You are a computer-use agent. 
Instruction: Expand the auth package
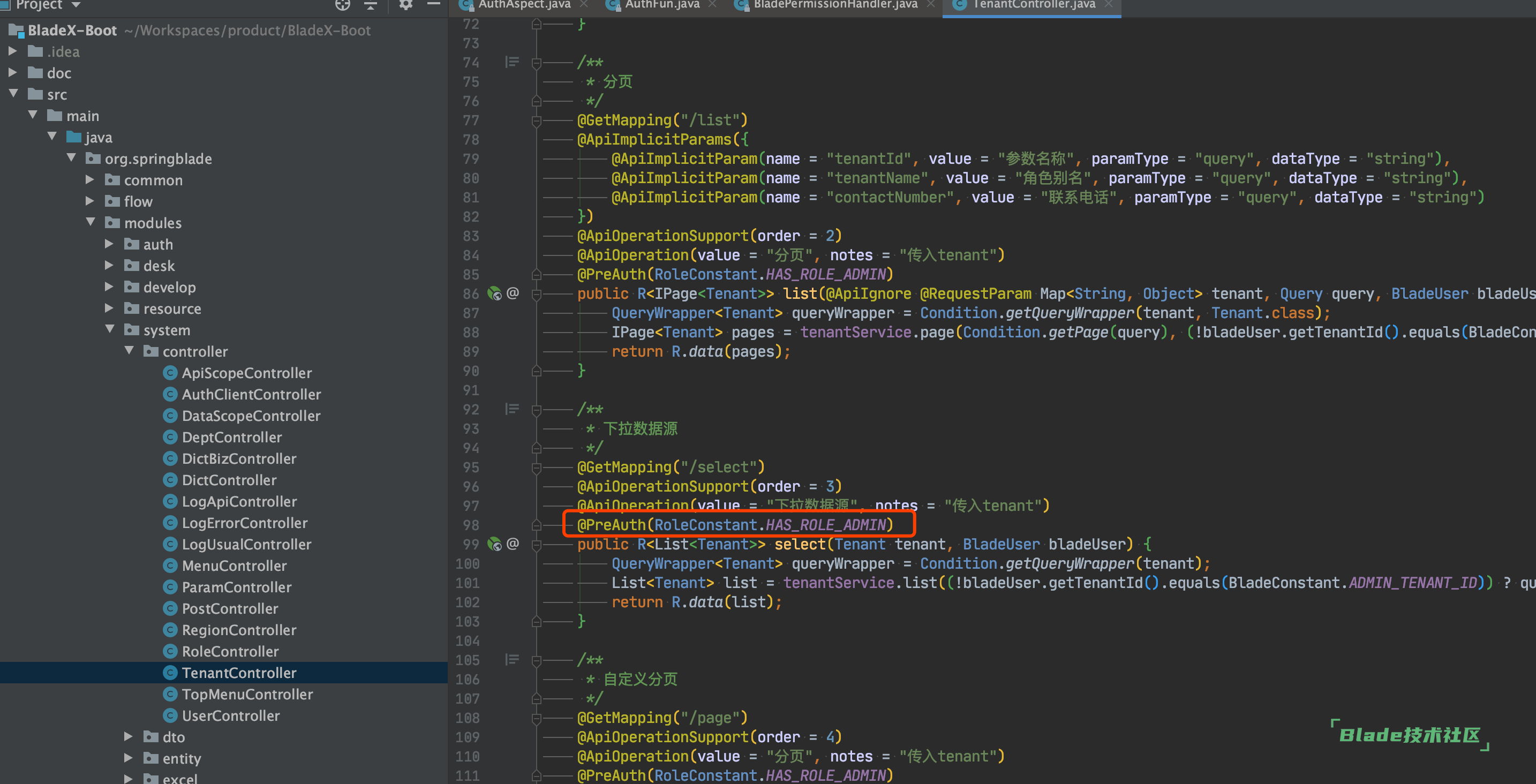[x=109, y=244]
